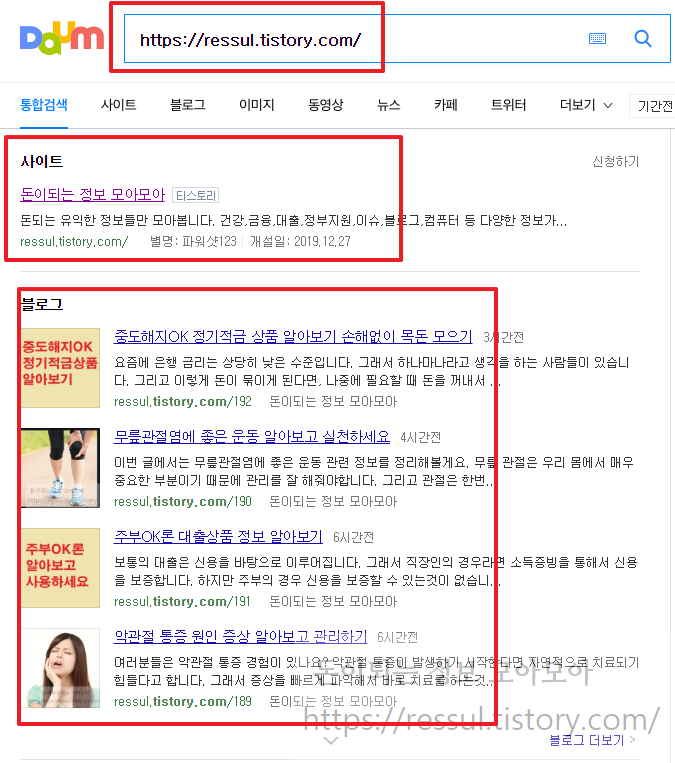Click the 3시간전 timestamp

[503, 337]
